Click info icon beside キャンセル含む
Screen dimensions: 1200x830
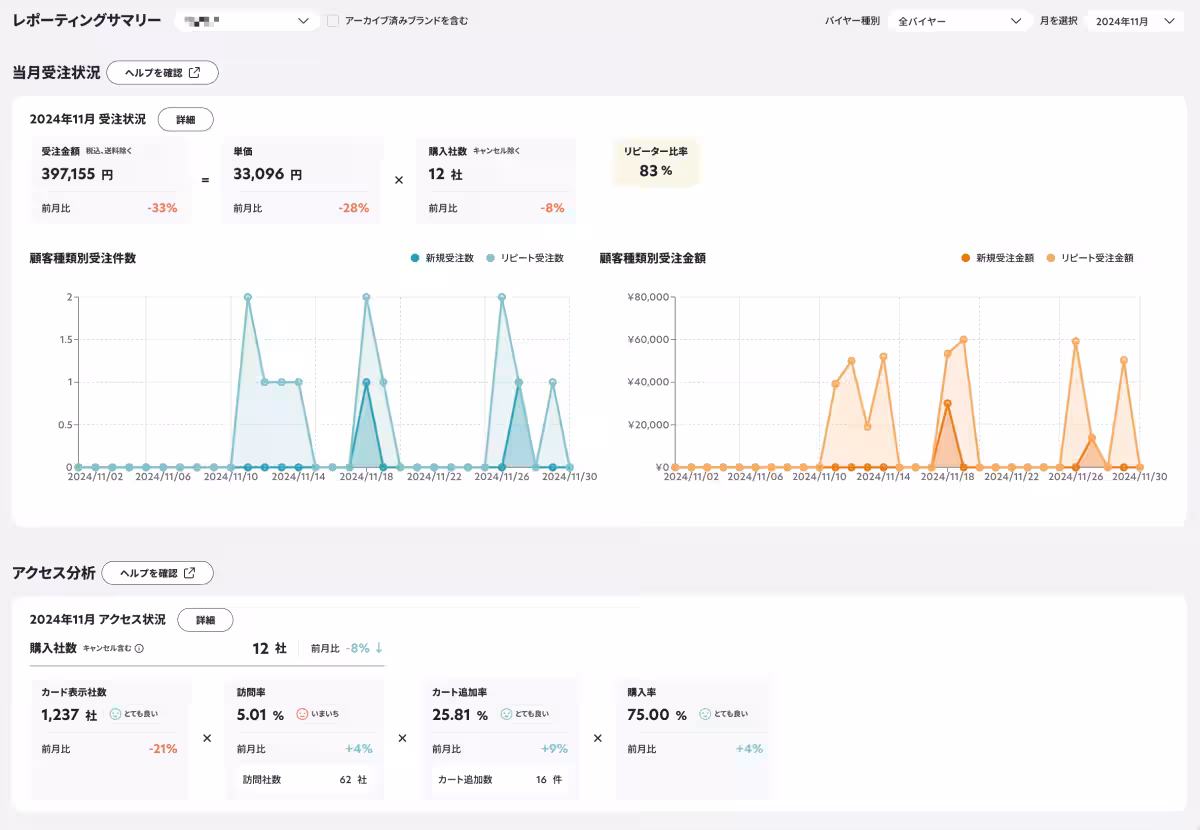[x=139, y=648]
